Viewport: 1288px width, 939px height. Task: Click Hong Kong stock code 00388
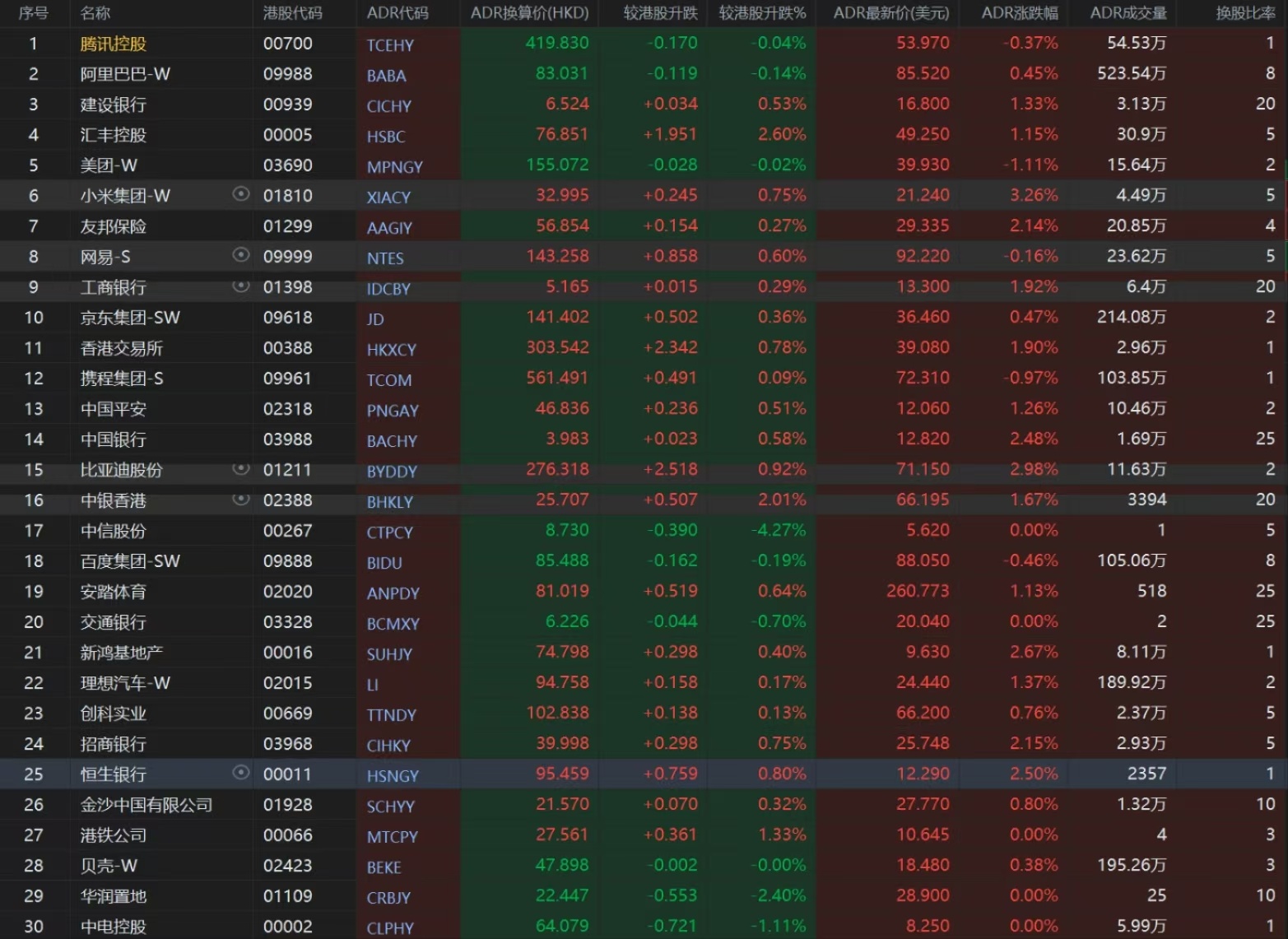click(287, 348)
